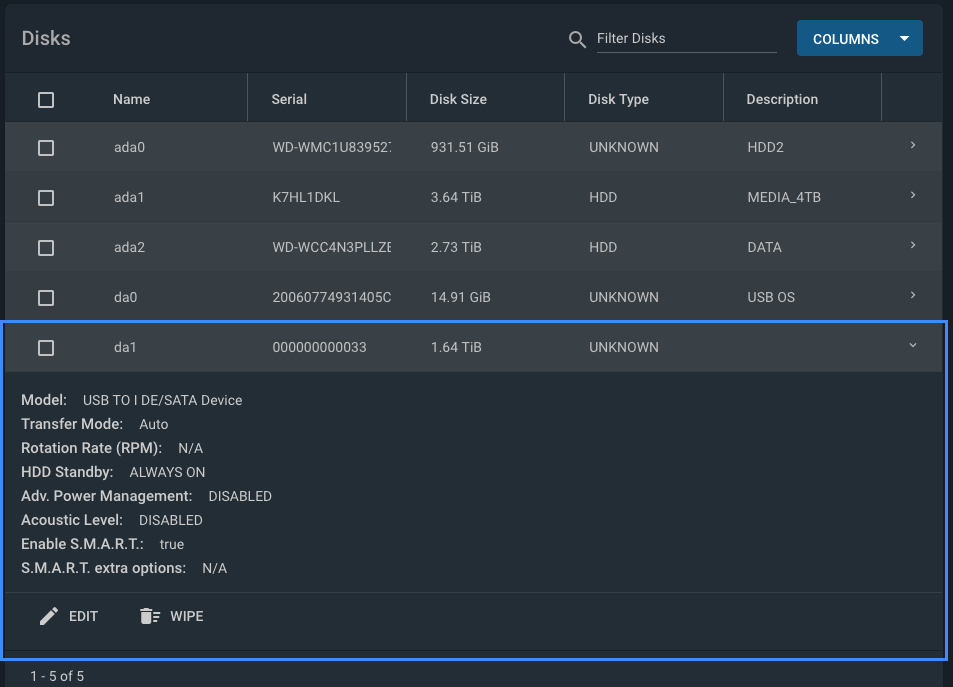
Task: Click the da1 disk name
Action: click(125, 347)
